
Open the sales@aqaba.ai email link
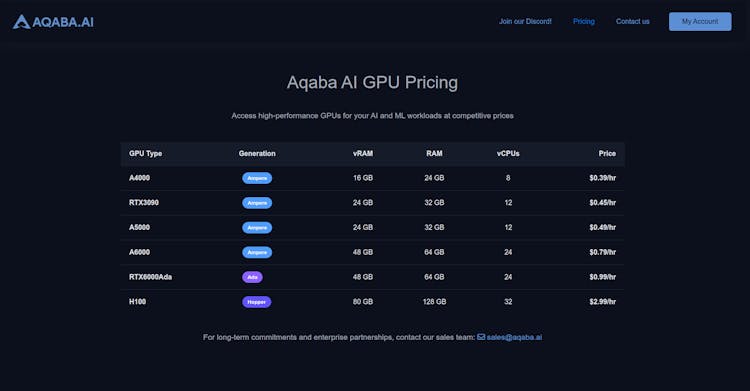pyautogui.click(x=514, y=337)
